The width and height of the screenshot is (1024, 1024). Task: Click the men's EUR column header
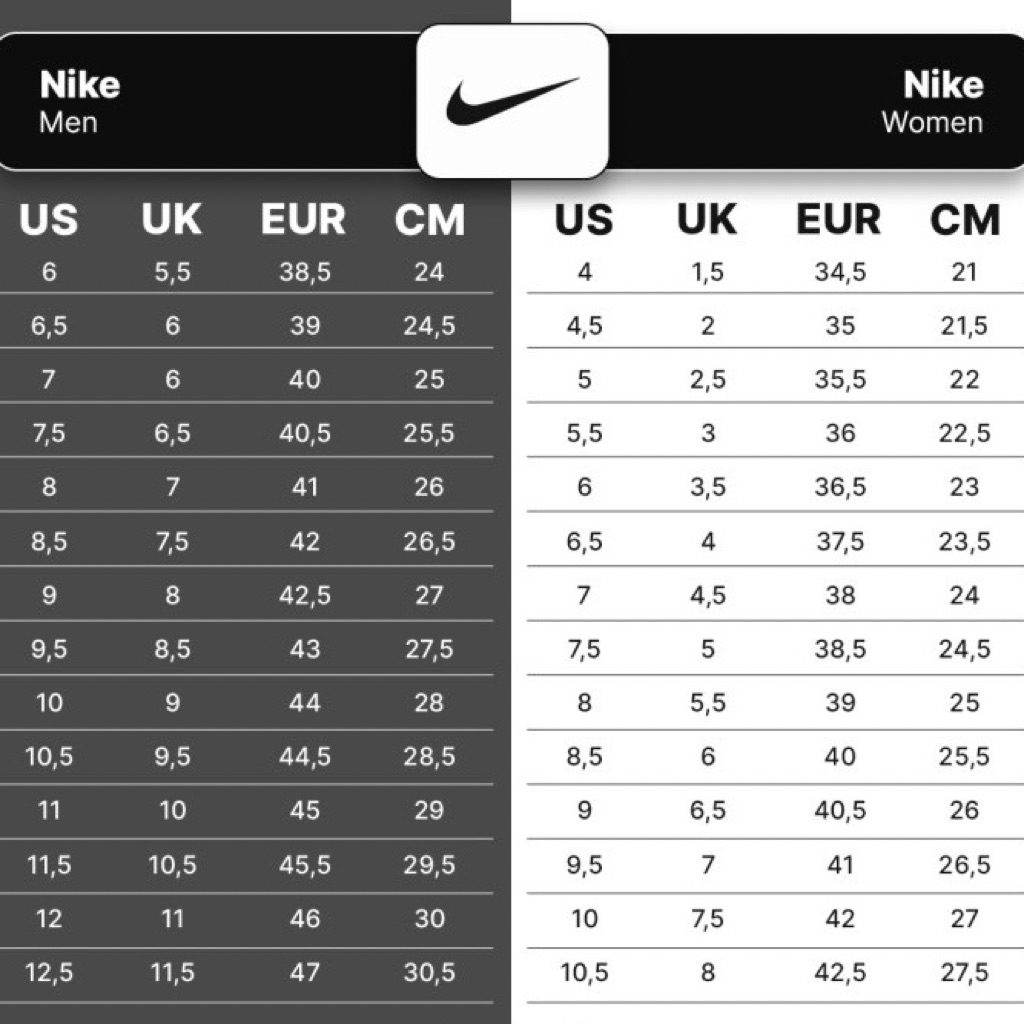coord(303,220)
